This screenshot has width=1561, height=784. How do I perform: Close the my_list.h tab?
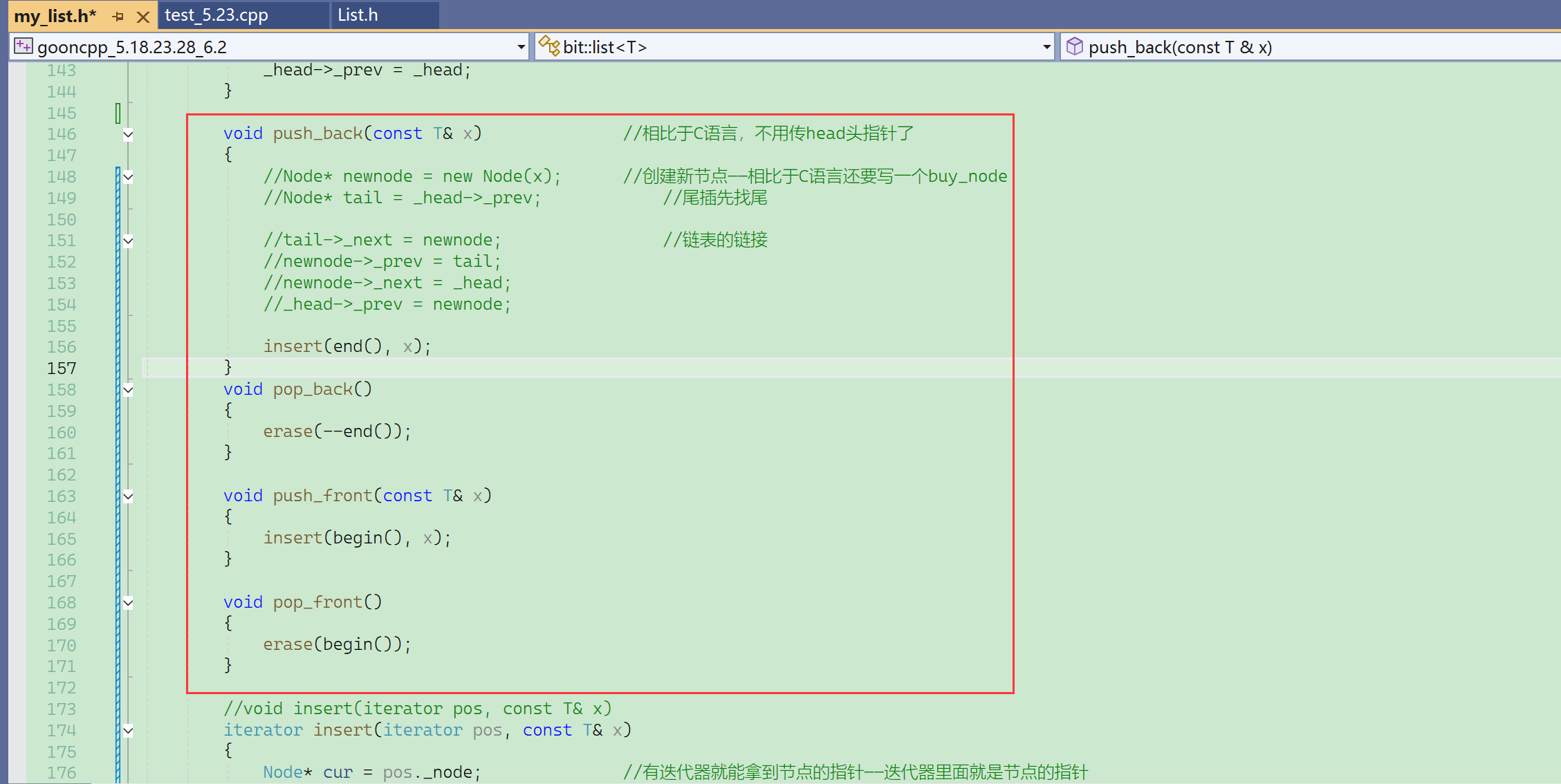click(x=142, y=17)
